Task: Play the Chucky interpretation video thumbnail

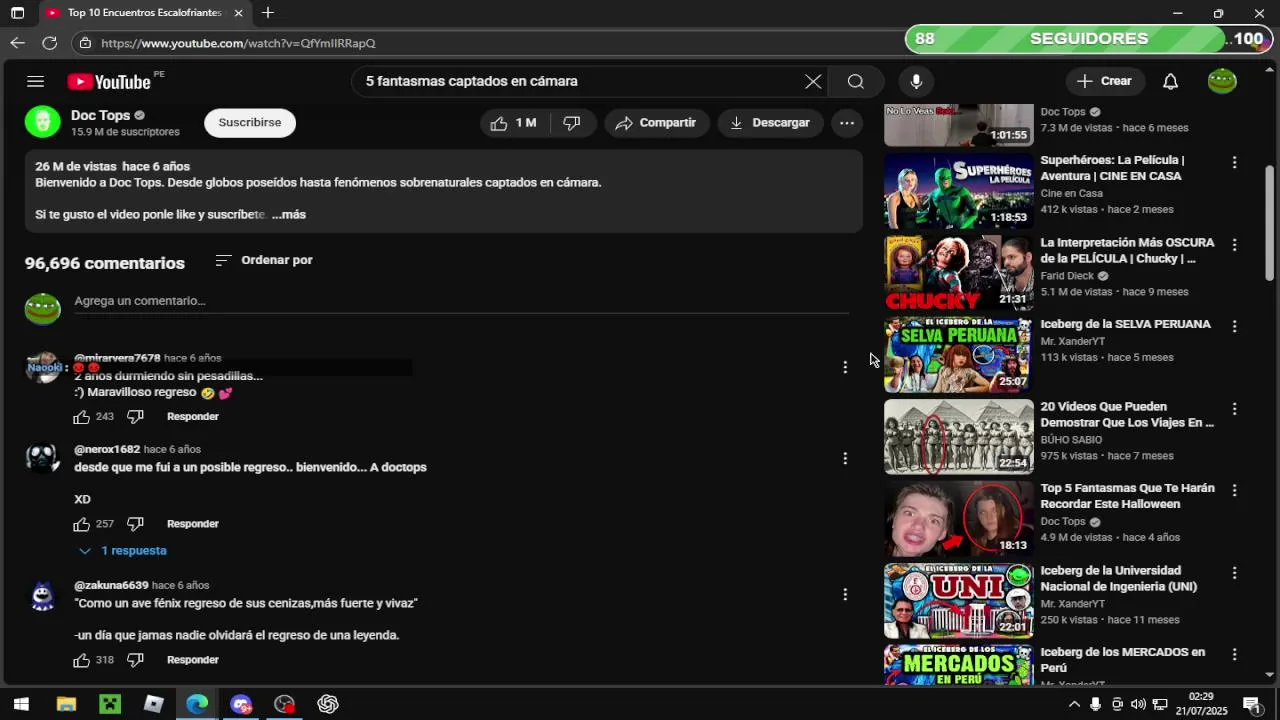Action: point(958,272)
